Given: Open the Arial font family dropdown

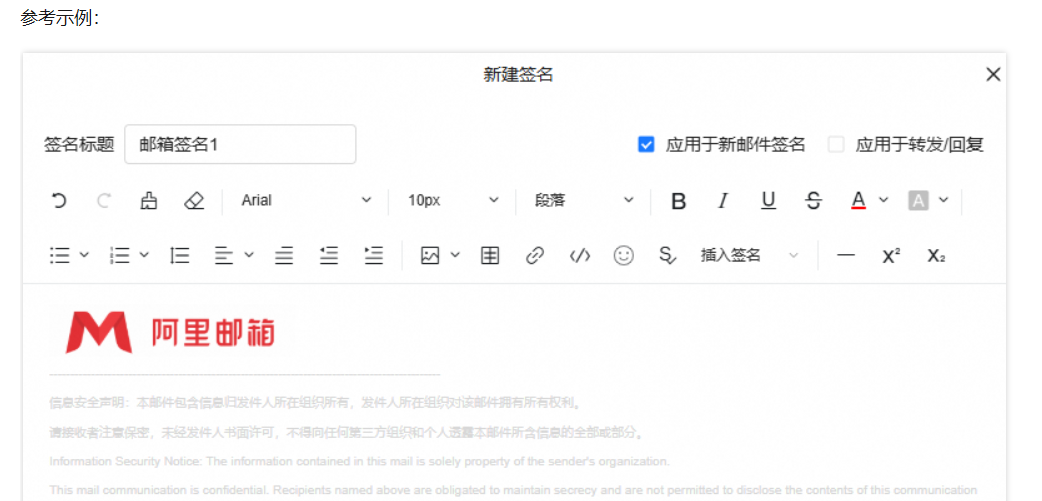Looking at the screenshot, I should pyautogui.click(x=306, y=200).
